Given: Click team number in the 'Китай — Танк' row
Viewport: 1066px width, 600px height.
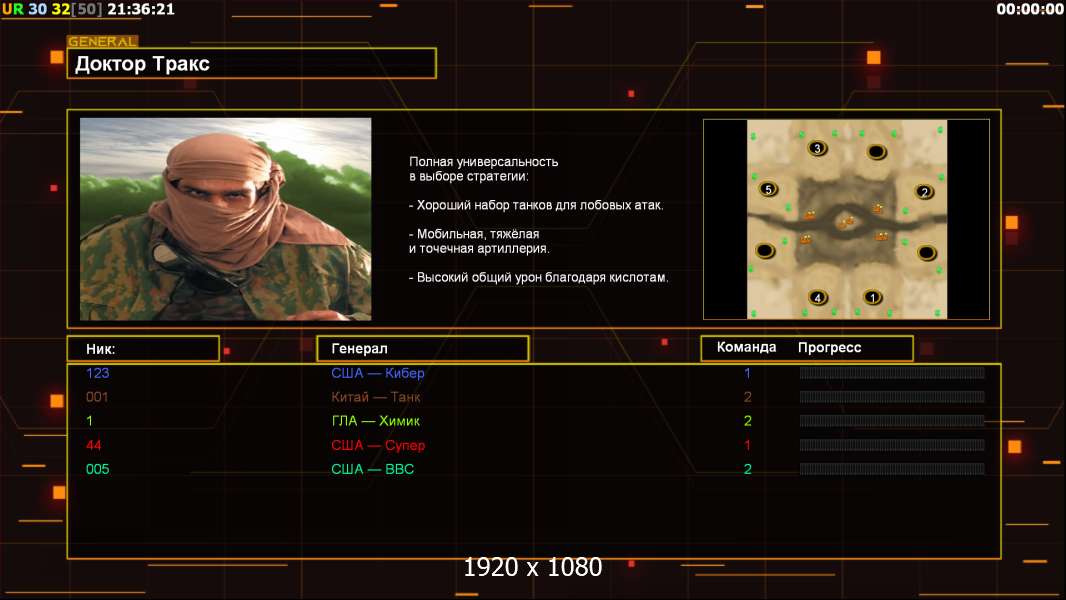Looking at the screenshot, I should pyautogui.click(x=747, y=397).
